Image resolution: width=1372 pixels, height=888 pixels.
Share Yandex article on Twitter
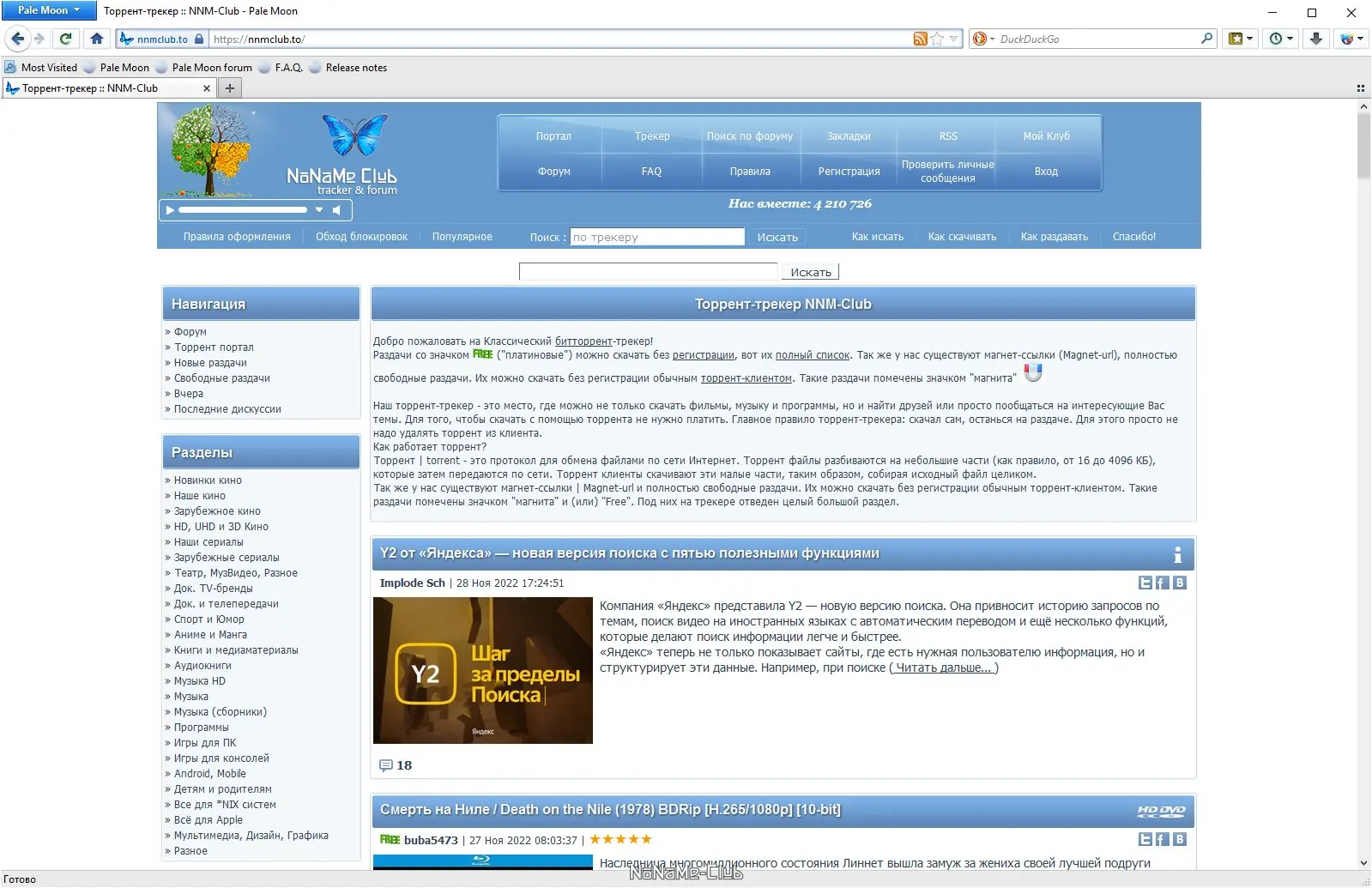coord(1145,583)
